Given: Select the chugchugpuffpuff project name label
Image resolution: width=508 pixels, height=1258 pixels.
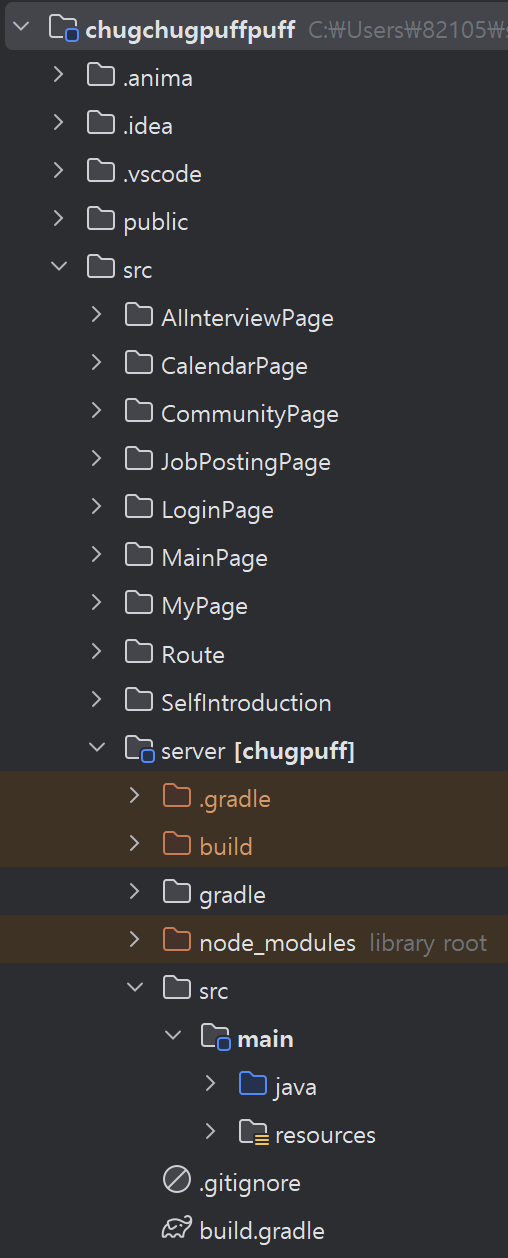Looking at the screenshot, I should click(x=191, y=30).
